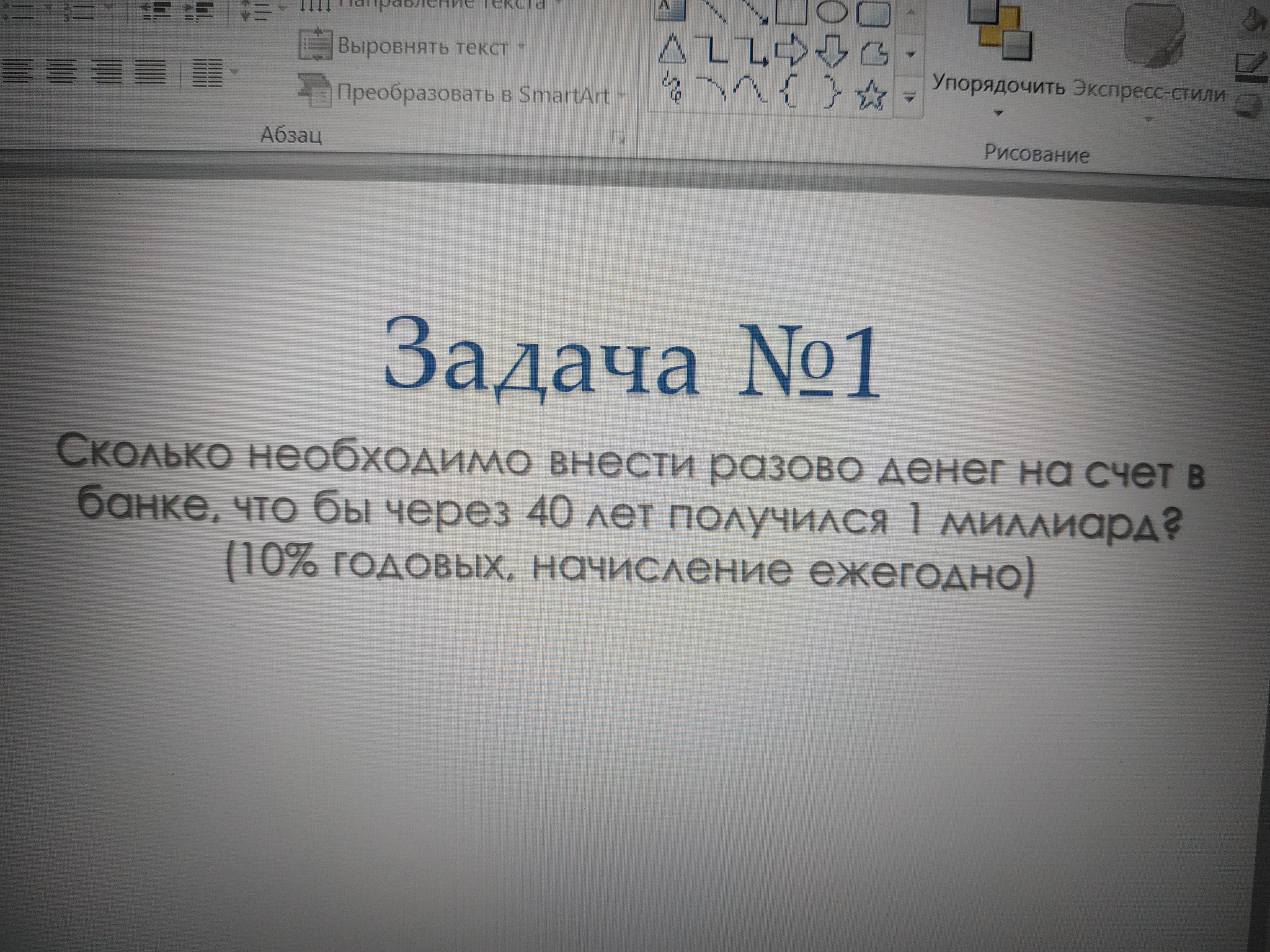Click the Преобразовать в SmartArt icon
Screen dimensions: 1270x952
314,92
